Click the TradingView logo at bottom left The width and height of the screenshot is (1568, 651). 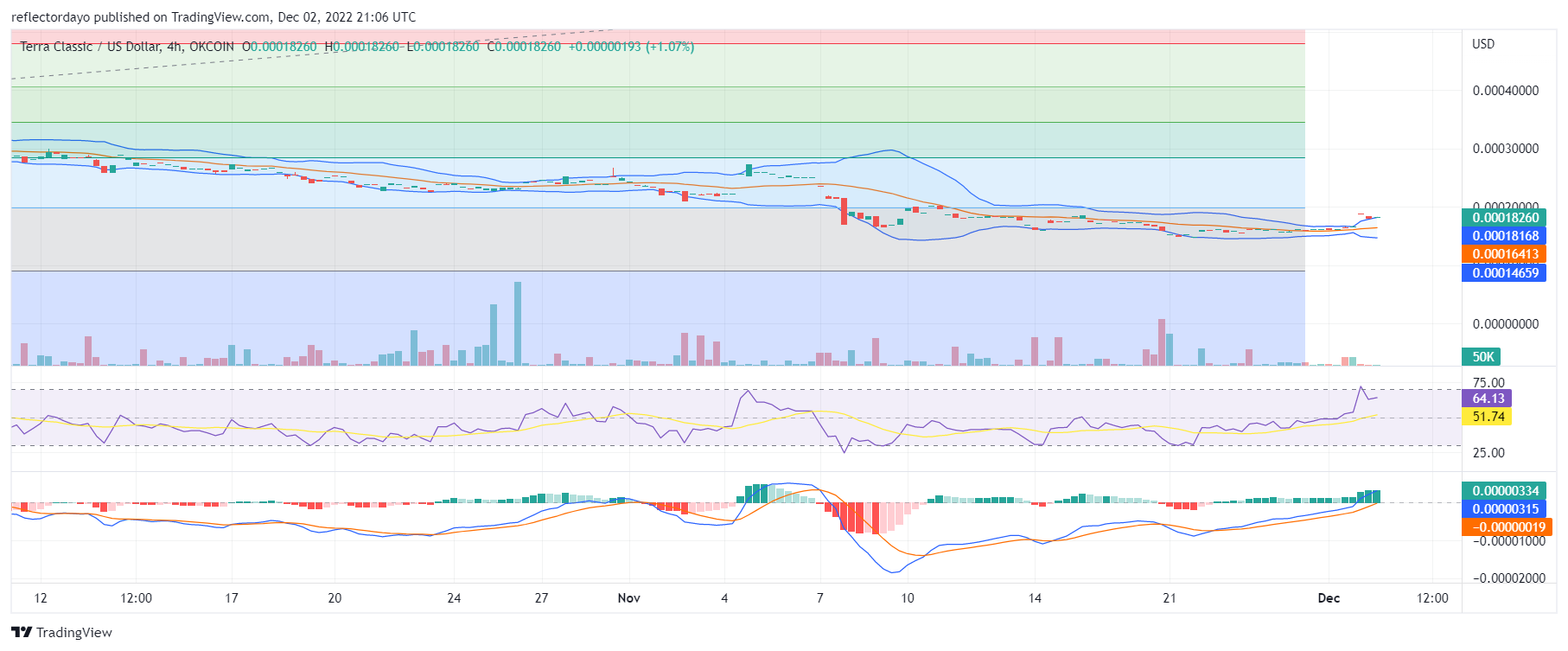coord(61,632)
